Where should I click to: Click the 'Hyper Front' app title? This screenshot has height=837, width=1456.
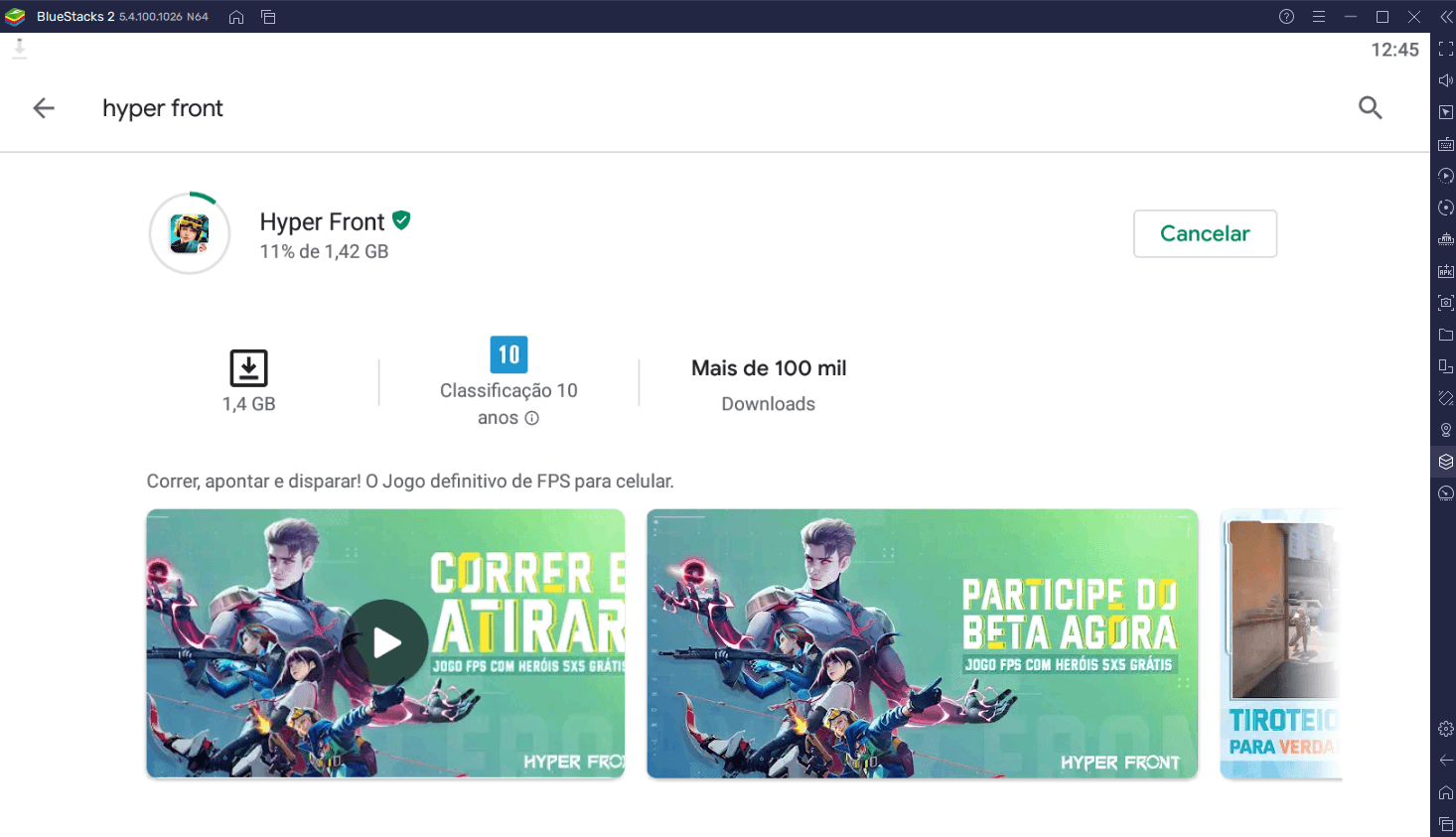pos(322,221)
